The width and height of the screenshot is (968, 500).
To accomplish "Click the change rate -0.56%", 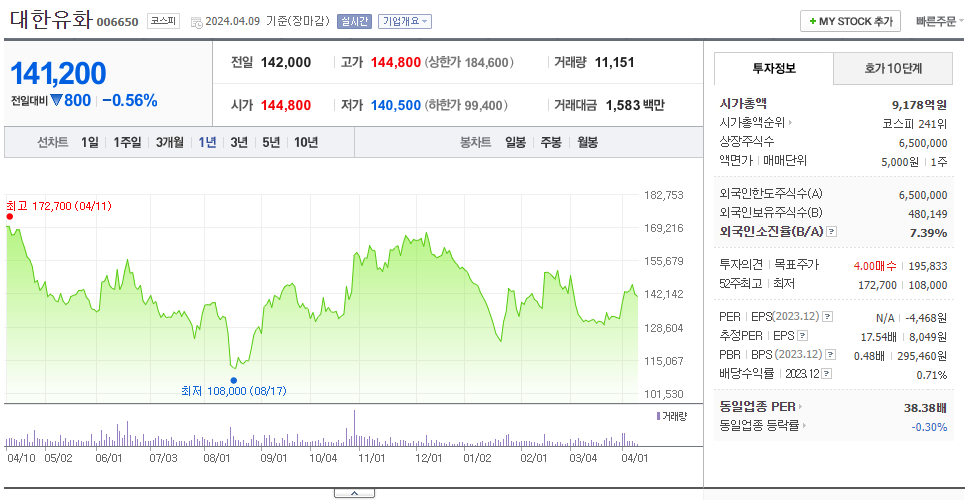I will tap(130, 101).
